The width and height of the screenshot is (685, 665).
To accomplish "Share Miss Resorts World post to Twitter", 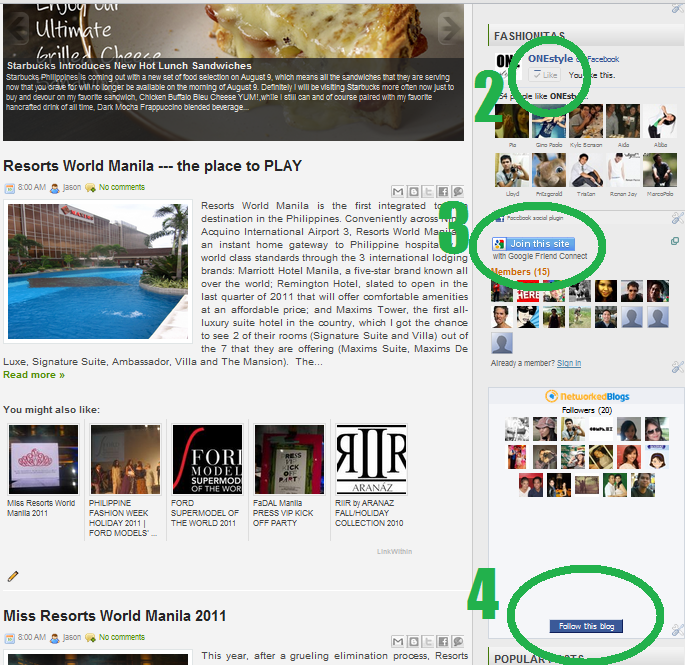I will click(428, 641).
